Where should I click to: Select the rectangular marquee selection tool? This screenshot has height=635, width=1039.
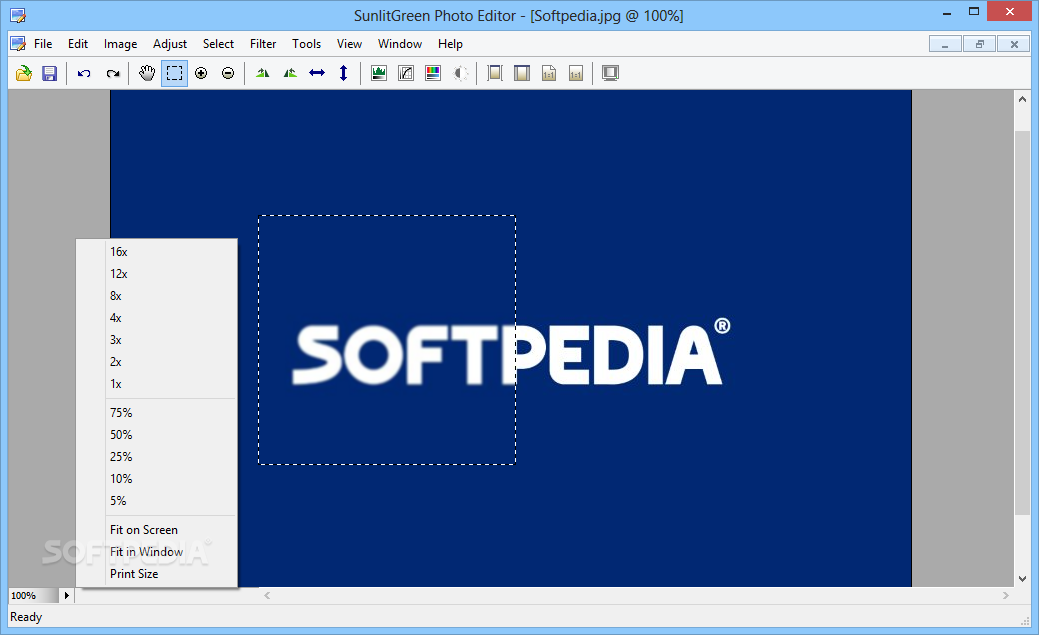point(174,73)
